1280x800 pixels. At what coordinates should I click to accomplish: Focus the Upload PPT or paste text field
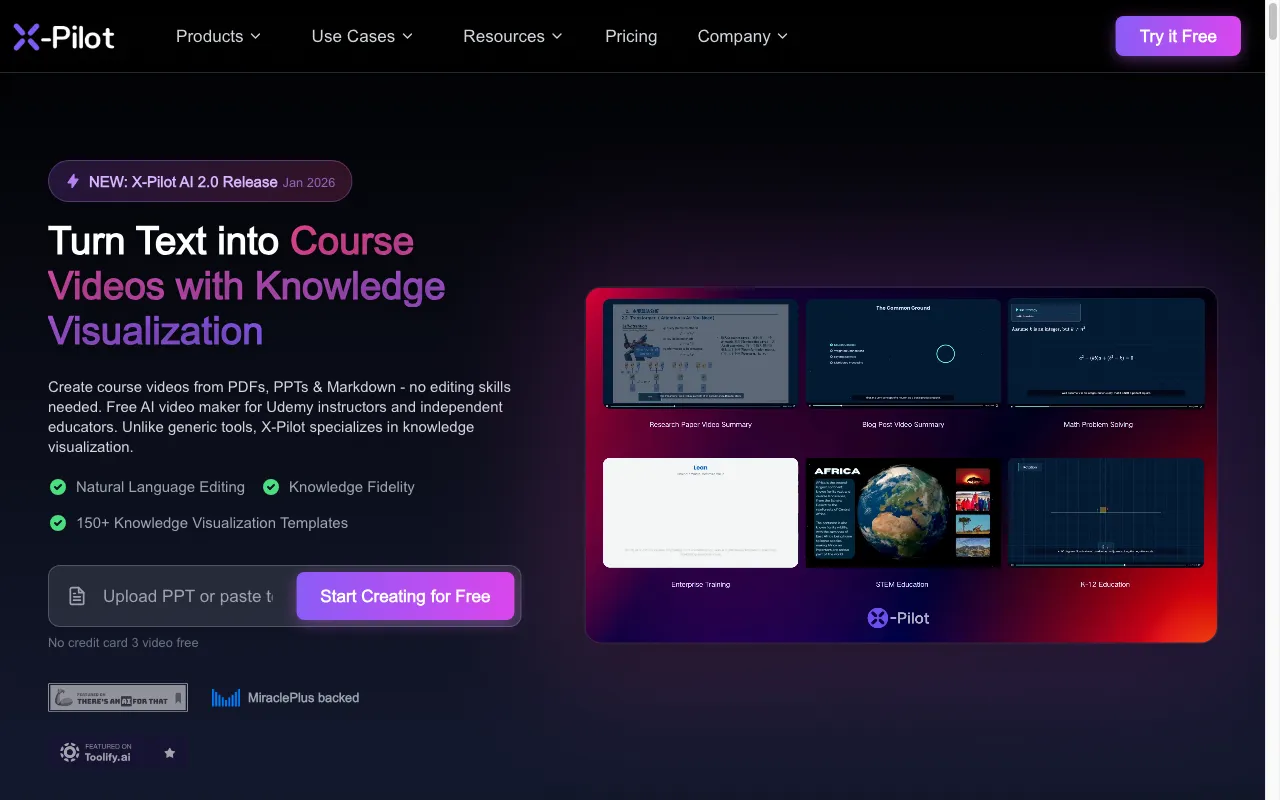[x=187, y=596]
